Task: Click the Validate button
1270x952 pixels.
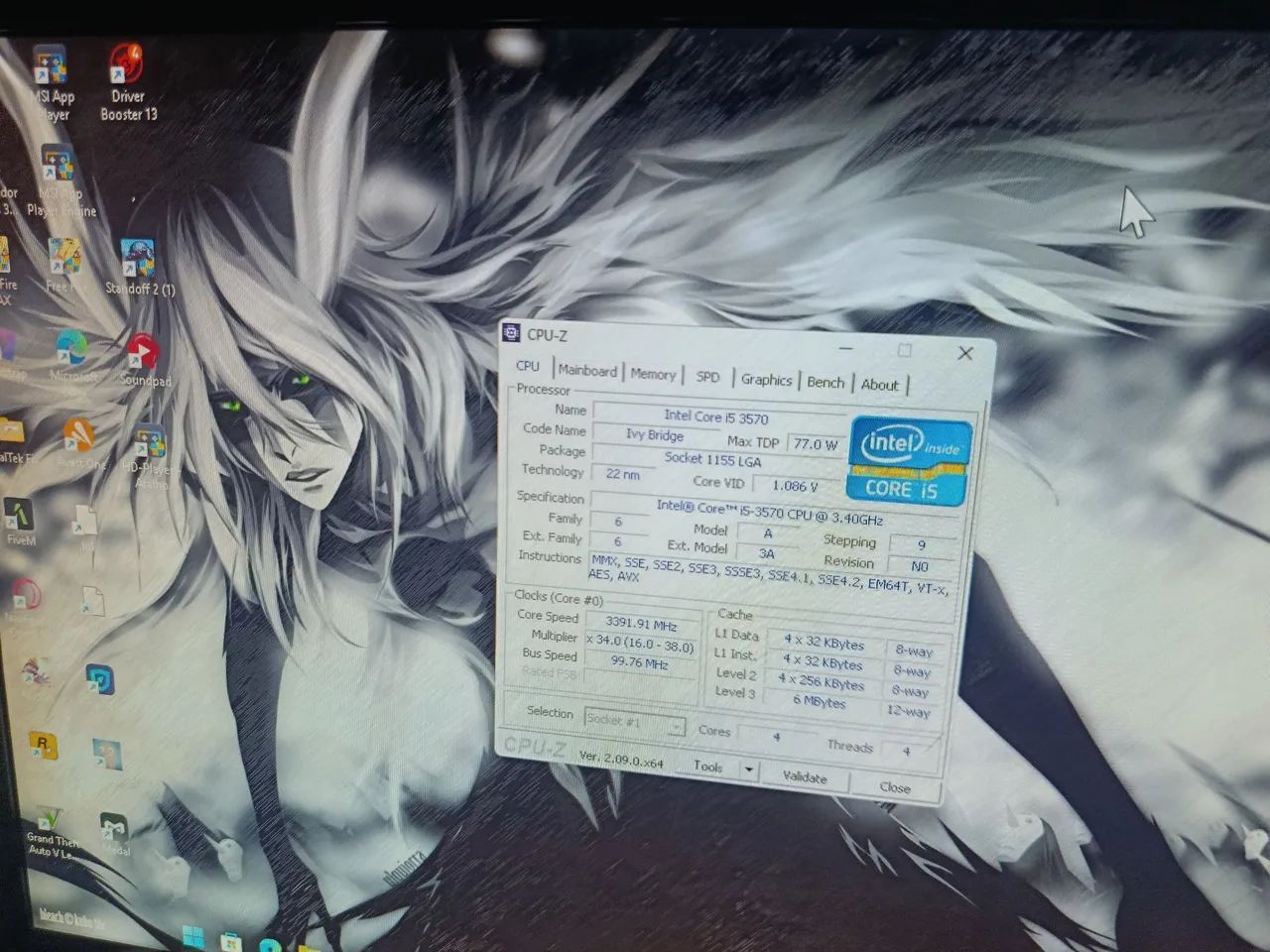Action: (805, 777)
